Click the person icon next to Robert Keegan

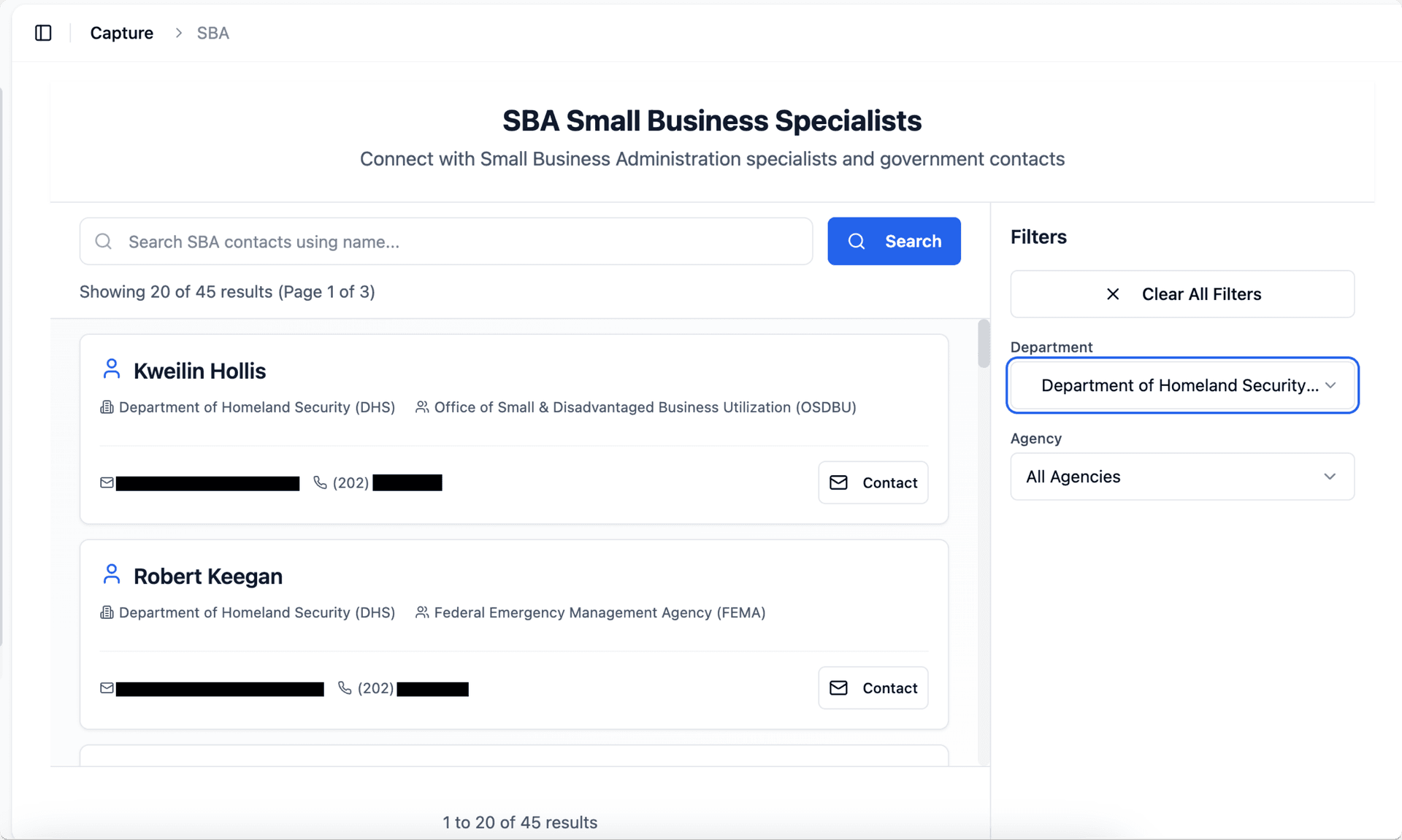click(x=111, y=574)
